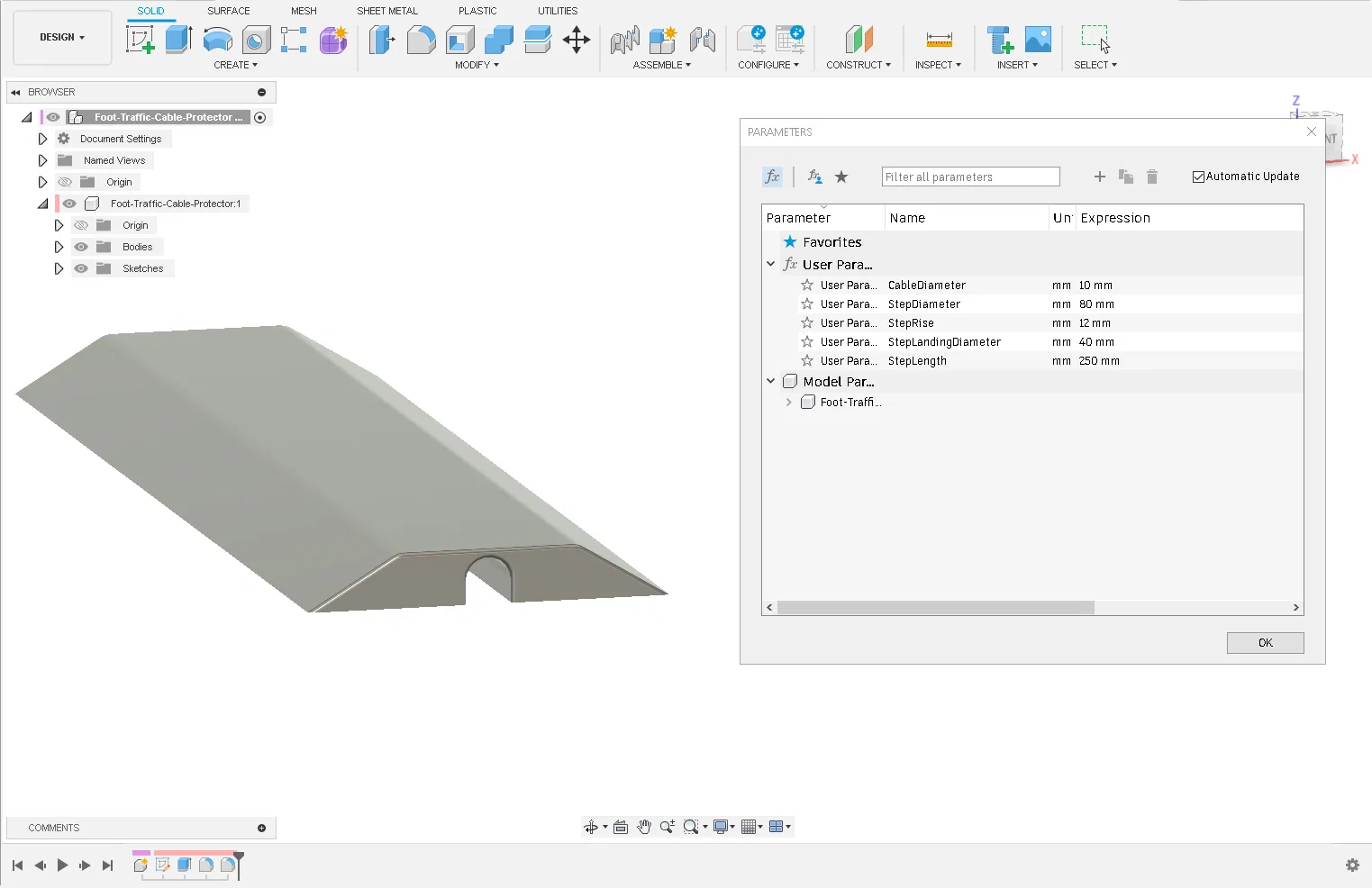This screenshot has width=1372, height=888.
Task: Open the DESIGN workspace dropdown
Action: point(62,37)
